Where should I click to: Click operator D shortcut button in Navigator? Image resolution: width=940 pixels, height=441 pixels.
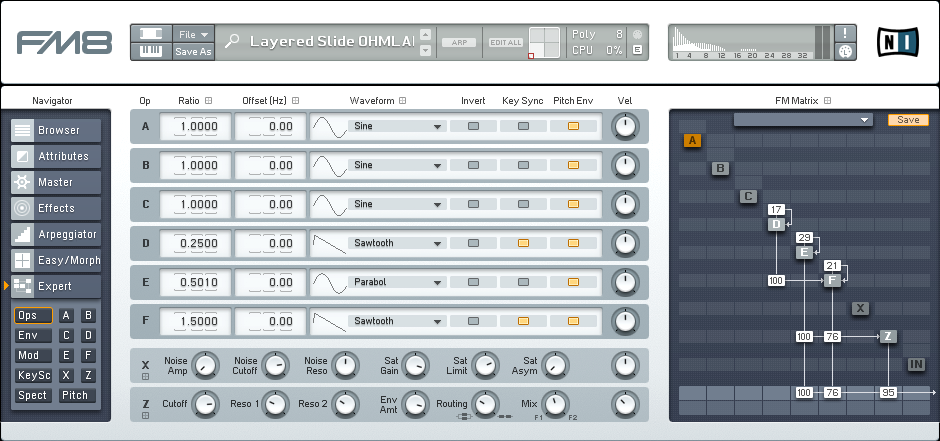point(89,336)
